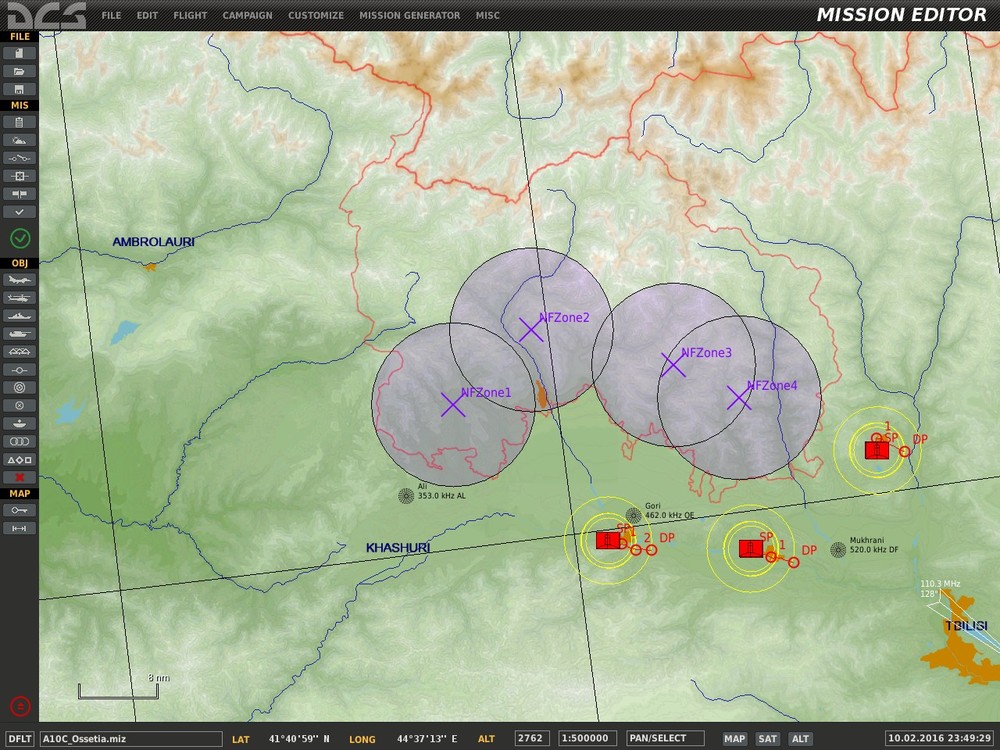Open the MISSION GENERATOR menu
1000x750 pixels.
tap(409, 15)
